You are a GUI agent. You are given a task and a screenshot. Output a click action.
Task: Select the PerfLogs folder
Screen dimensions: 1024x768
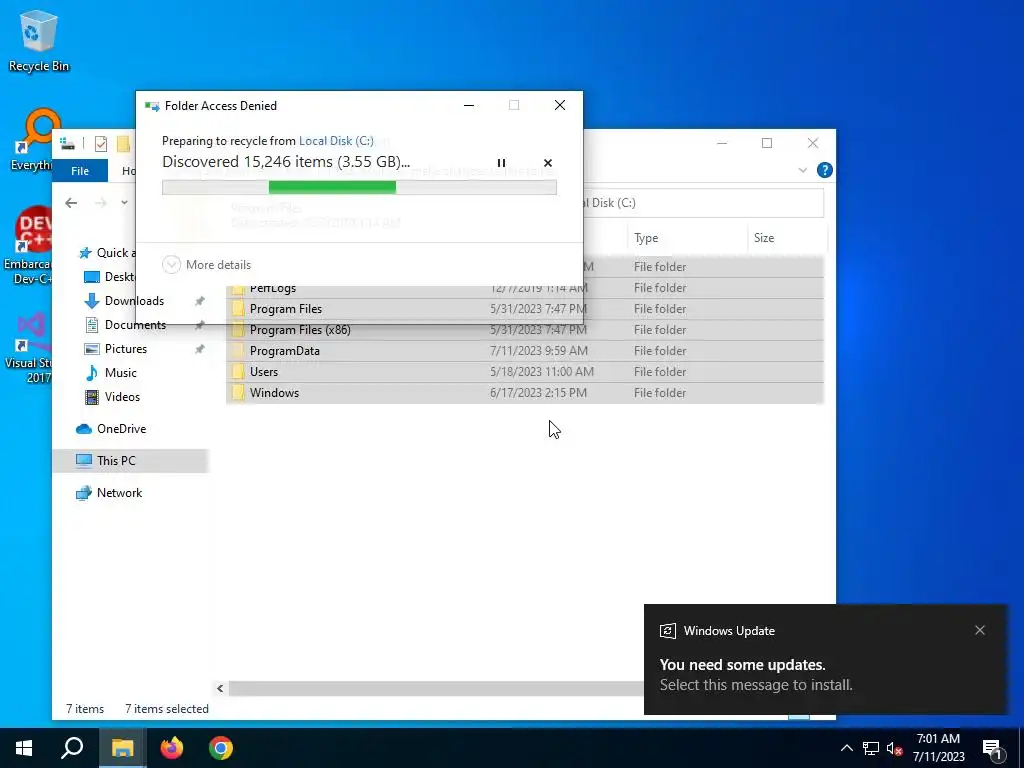pyautogui.click(x=524, y=288)
